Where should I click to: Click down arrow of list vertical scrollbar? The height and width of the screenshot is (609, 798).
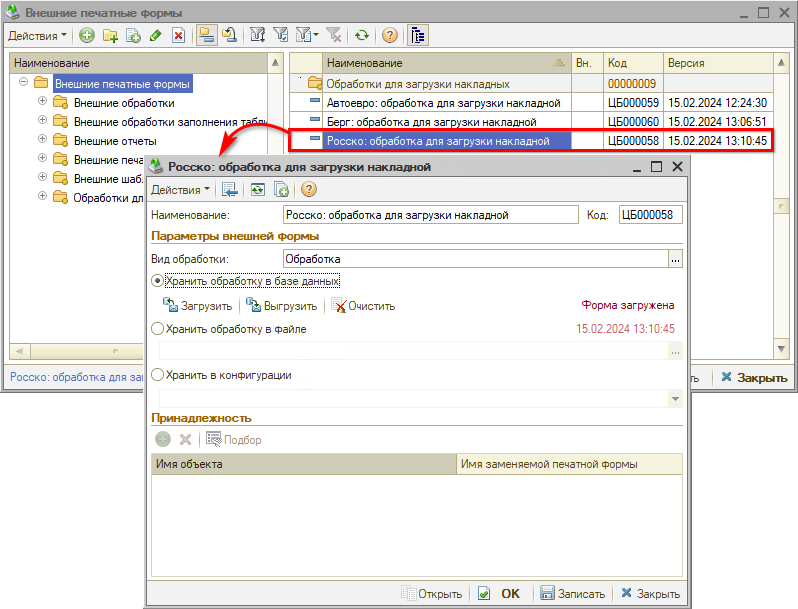coord(781,349)
